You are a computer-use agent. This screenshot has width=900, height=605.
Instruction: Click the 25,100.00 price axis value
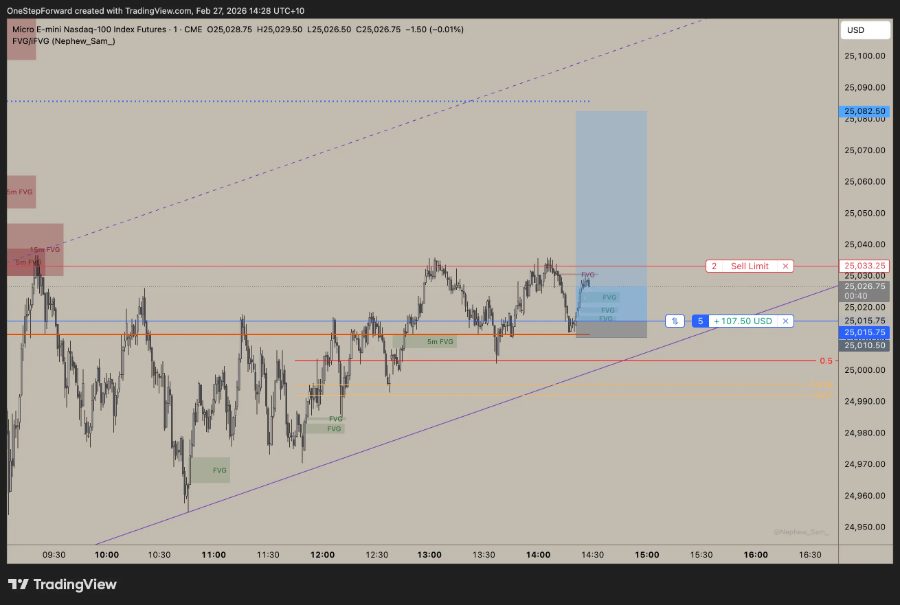(x=865, y=56)
